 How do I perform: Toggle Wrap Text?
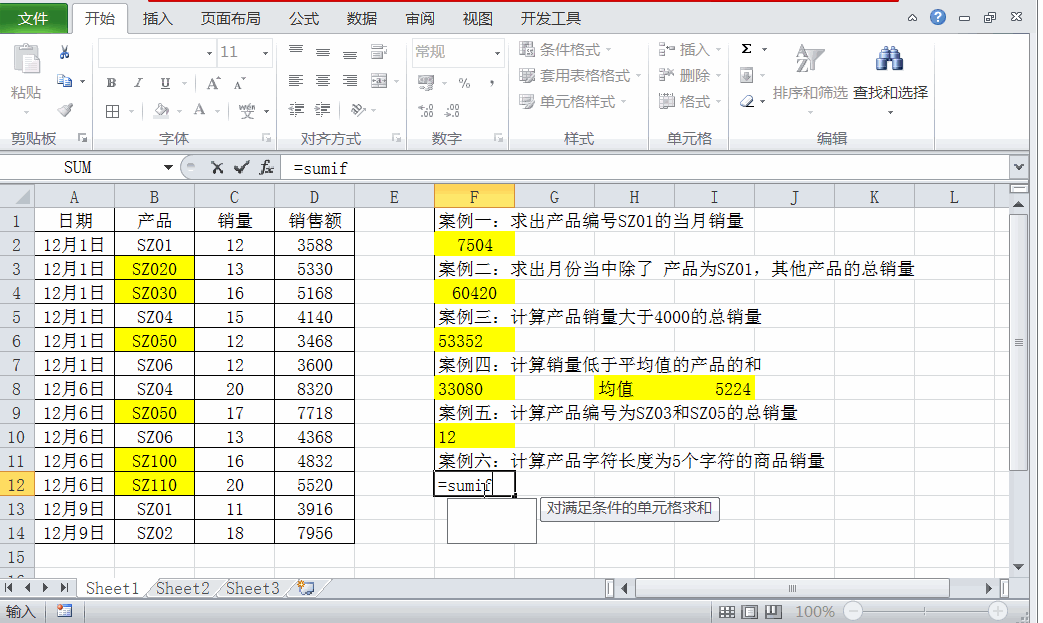[378, 52]
